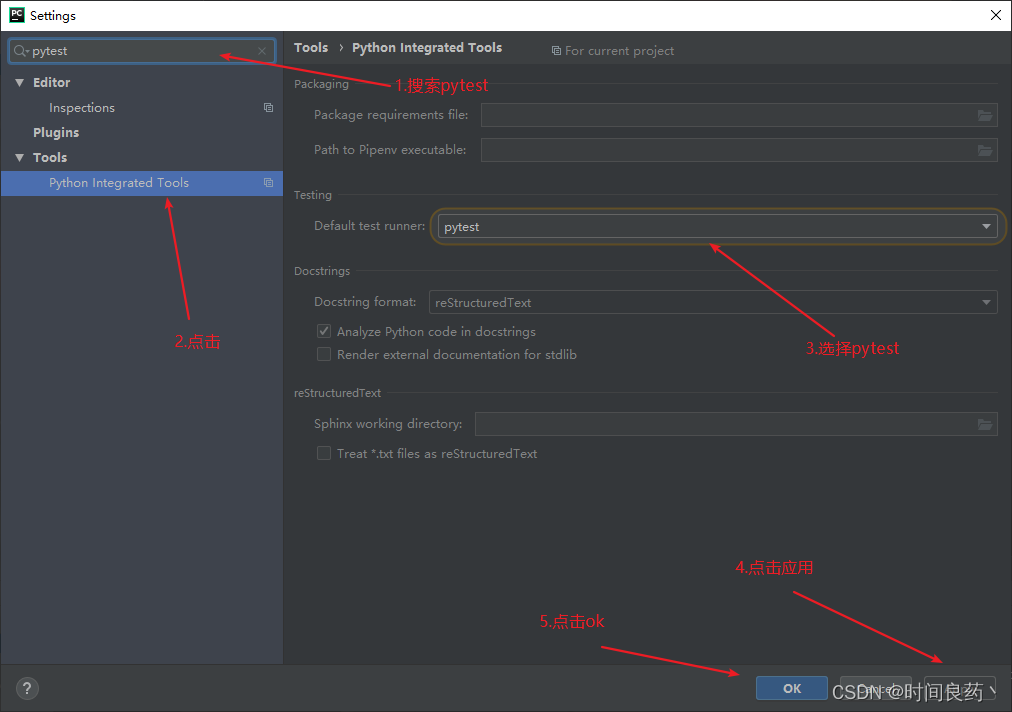Screen dimensions: 1012x712
Task: Select the Editor category
Action: [x=52, y=83]
